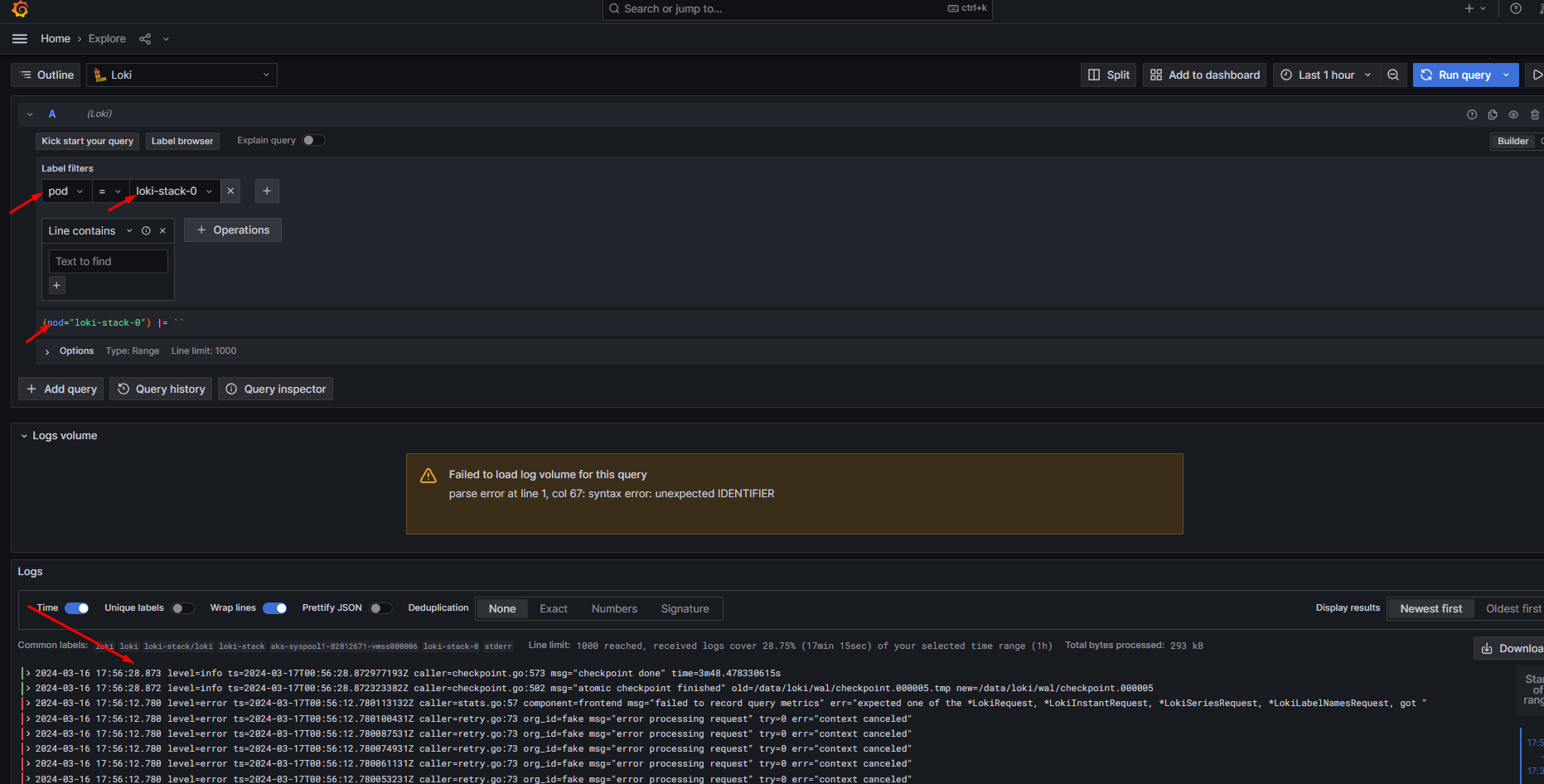Toggle Unique labels switch
The image size is (1544, 784).
[182, 608]
